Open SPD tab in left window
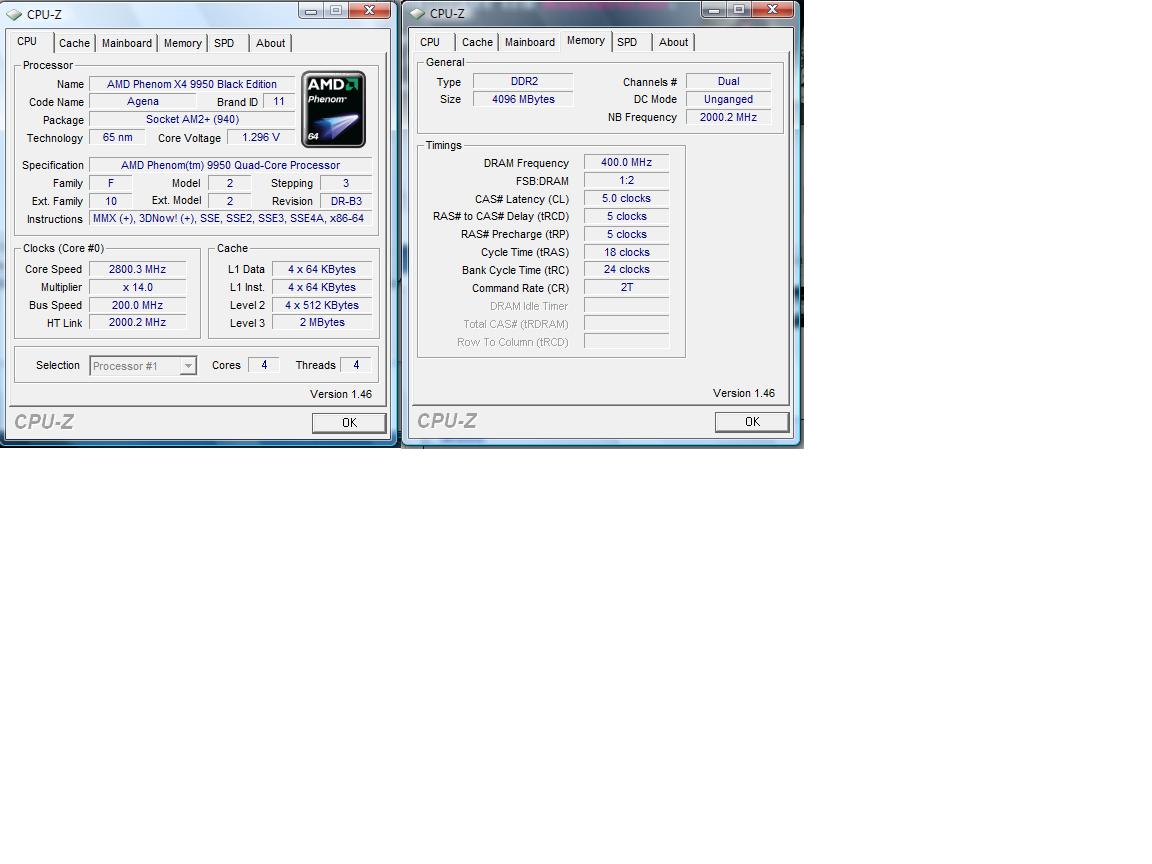Screen dimensions: 1152x864 pos(224,43)
